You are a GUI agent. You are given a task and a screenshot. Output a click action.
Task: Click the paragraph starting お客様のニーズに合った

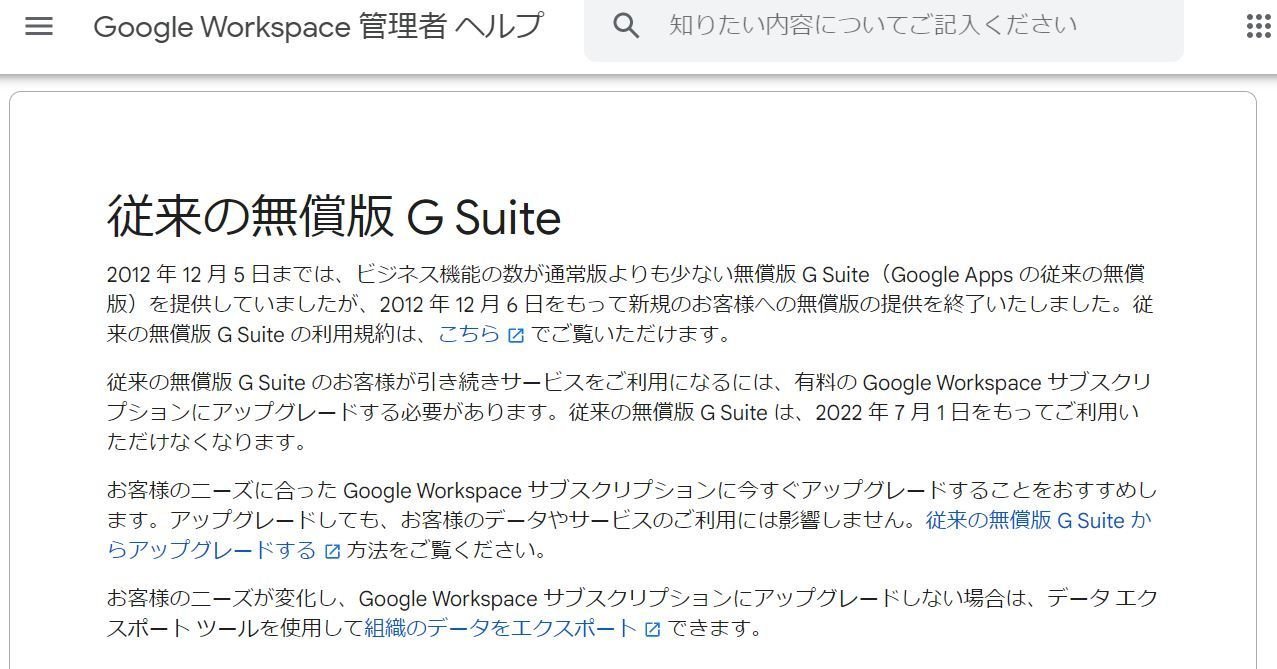(630, 520)
